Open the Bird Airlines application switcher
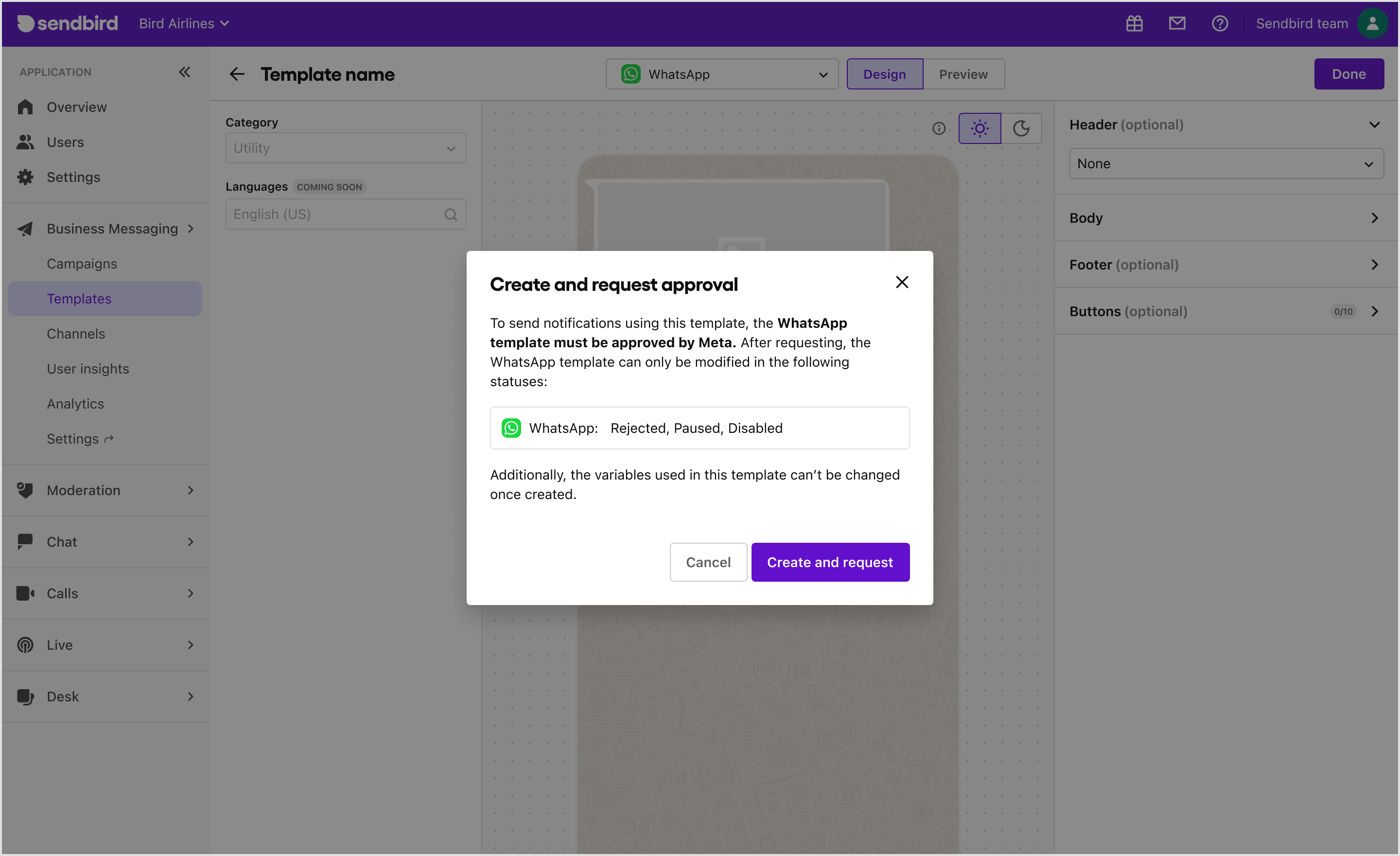The image size is (1400, 856). (184, 23)
